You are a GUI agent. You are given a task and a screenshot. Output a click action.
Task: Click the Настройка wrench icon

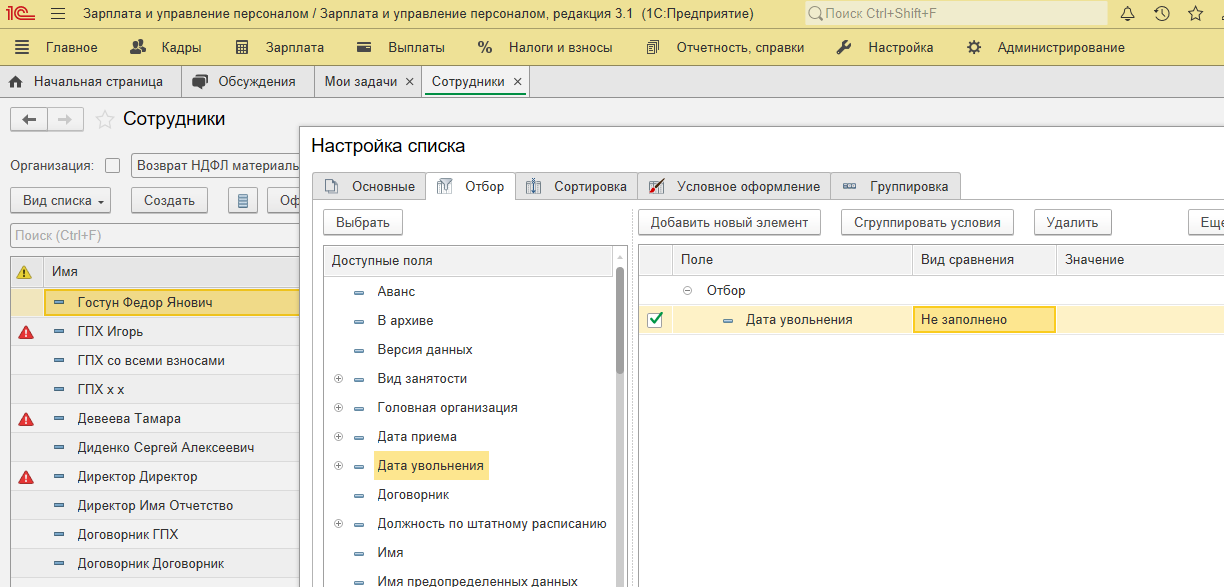tap(843, 47)
